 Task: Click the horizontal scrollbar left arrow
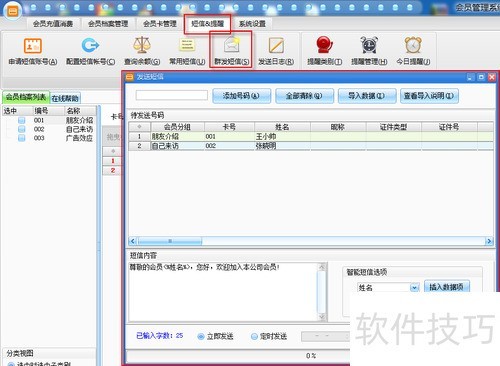pos(133,241)
